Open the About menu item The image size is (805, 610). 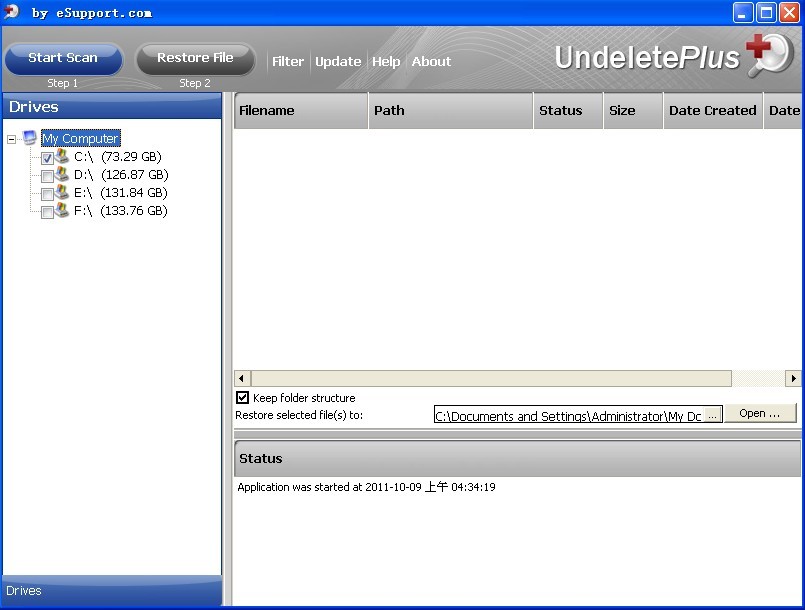pyautogui.click(x=431, y=61)
